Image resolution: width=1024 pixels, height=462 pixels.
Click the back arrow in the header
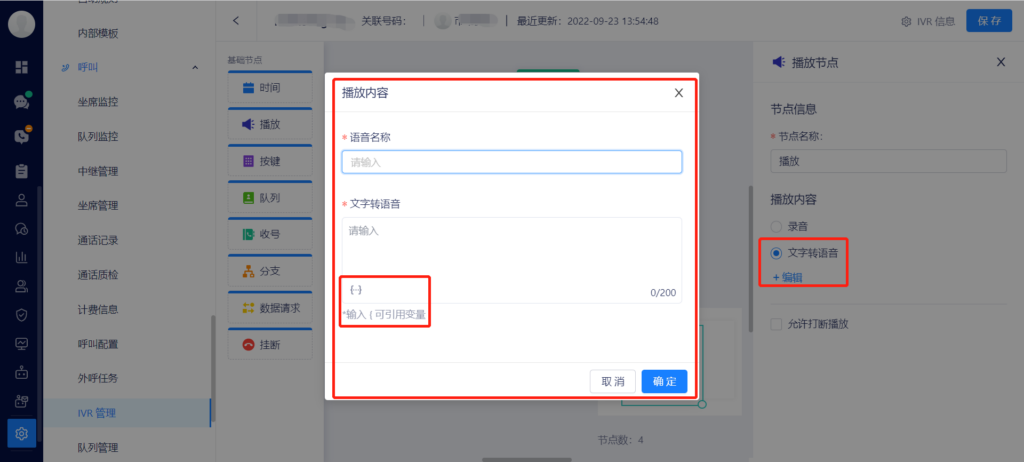pos(236,21)
